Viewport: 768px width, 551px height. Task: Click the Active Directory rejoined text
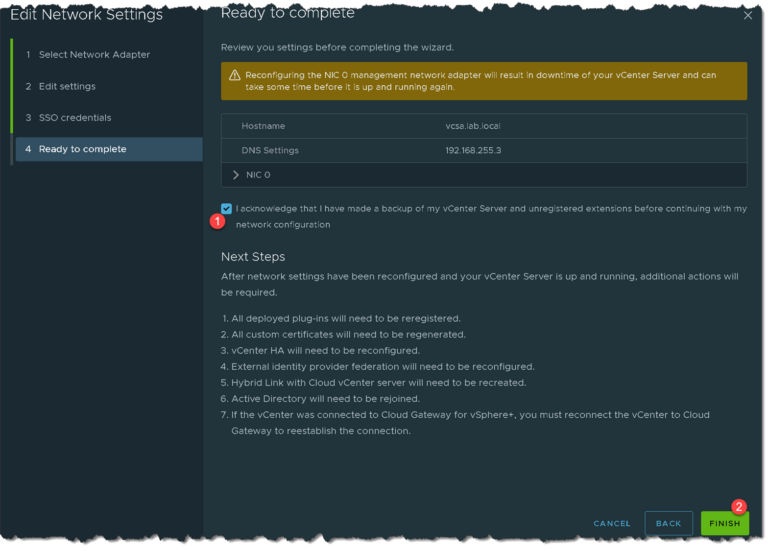click(325, 399)
